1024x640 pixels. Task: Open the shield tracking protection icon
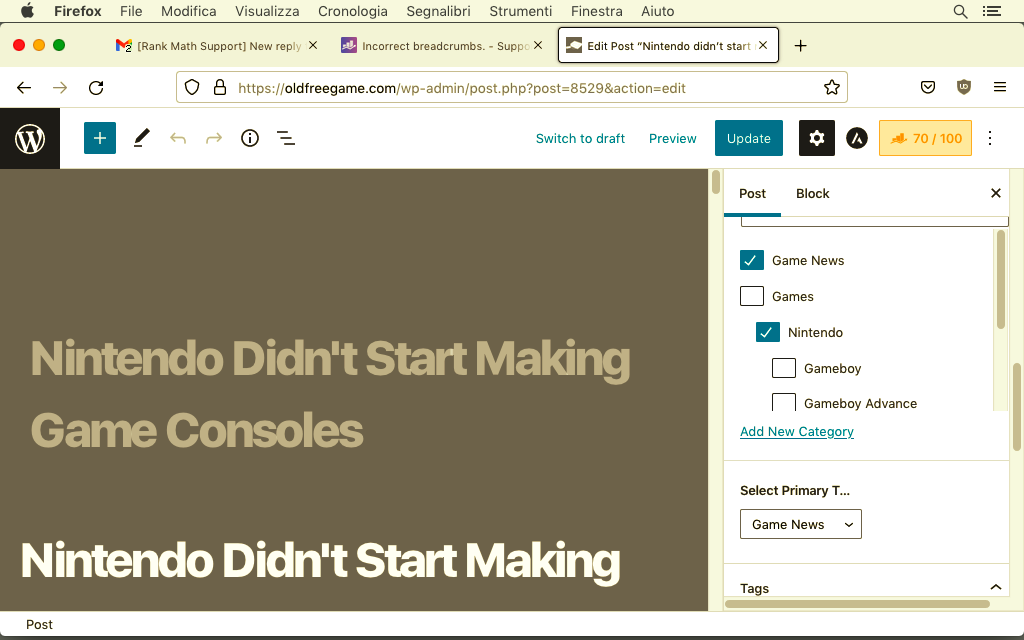[191, 88]
